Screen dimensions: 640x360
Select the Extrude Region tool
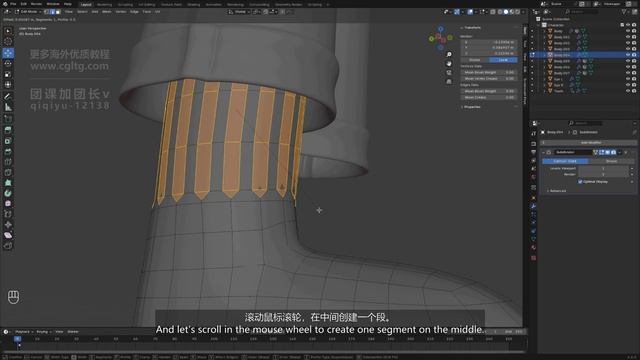(8, 130)
